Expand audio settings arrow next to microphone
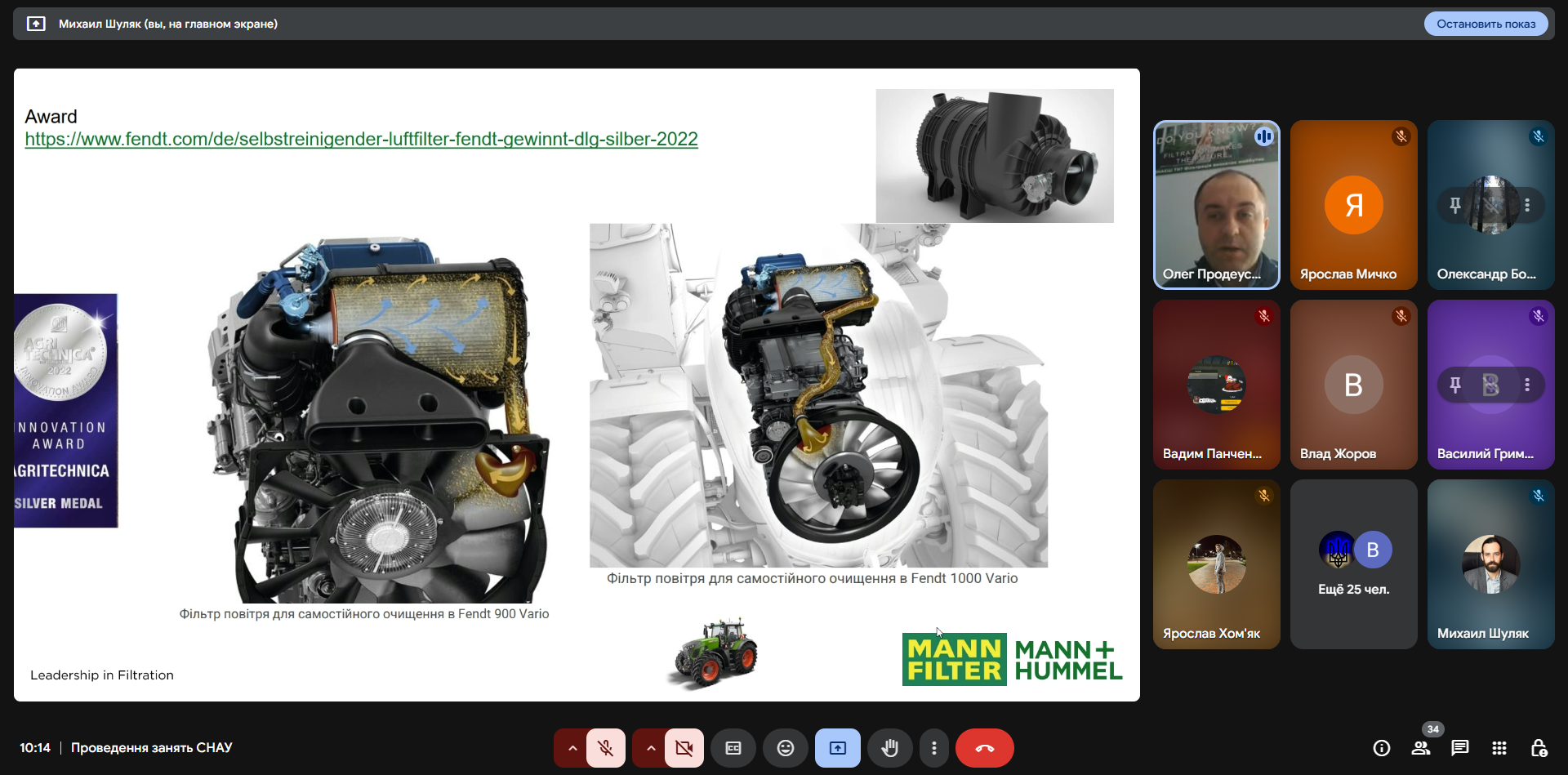 (572, 748)
